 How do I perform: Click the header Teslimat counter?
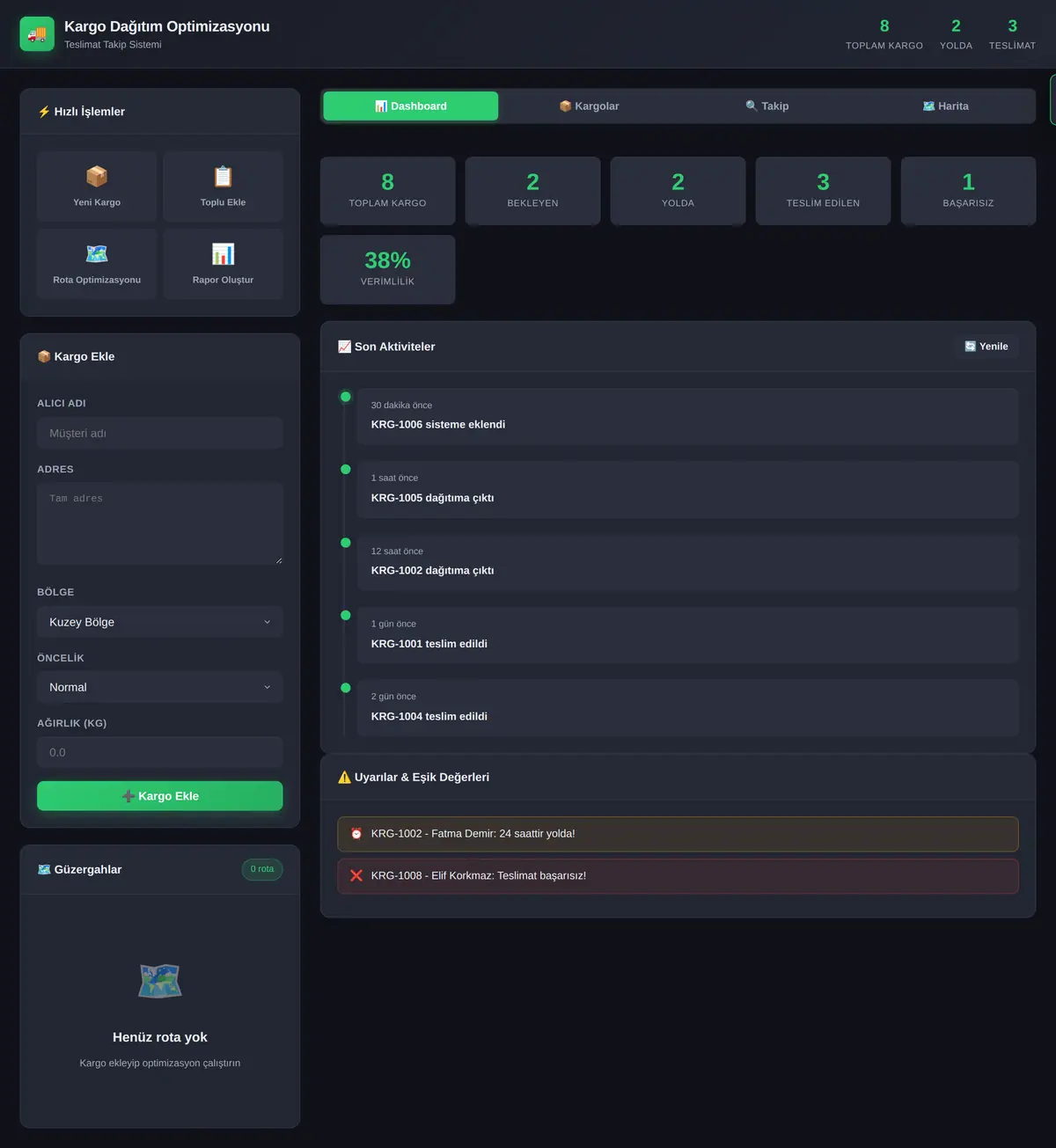coord(1012,34)
